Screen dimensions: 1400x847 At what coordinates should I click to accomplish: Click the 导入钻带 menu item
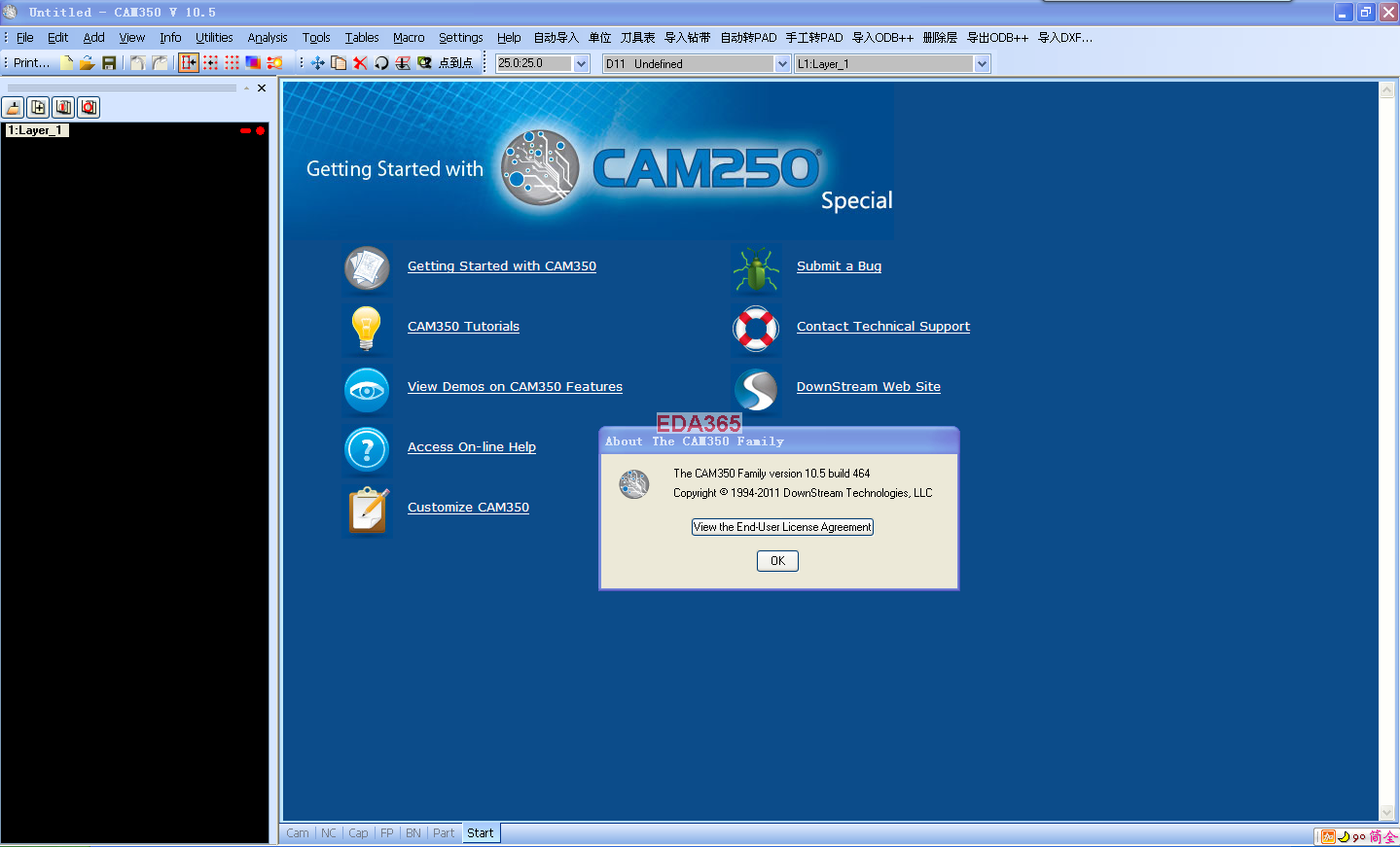point(687,38)
